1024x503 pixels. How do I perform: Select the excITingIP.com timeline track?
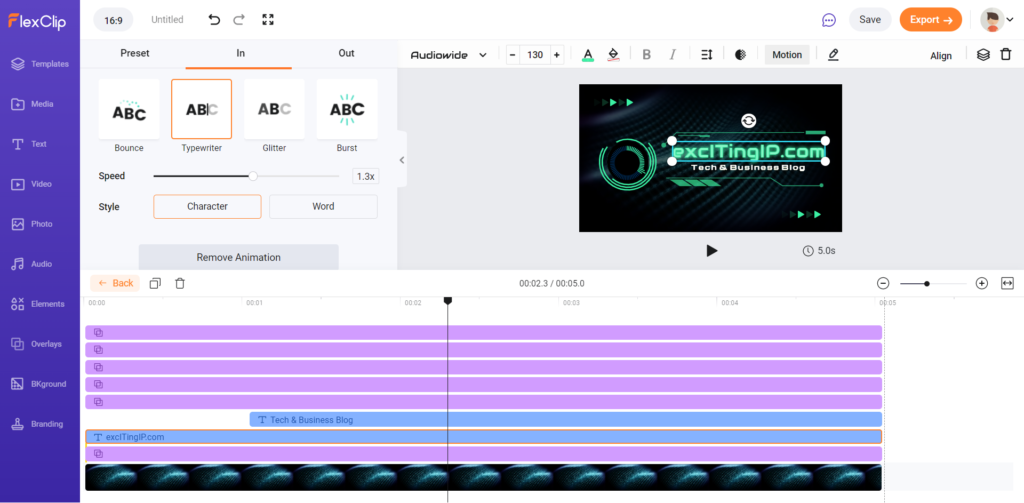pos(483,437)
